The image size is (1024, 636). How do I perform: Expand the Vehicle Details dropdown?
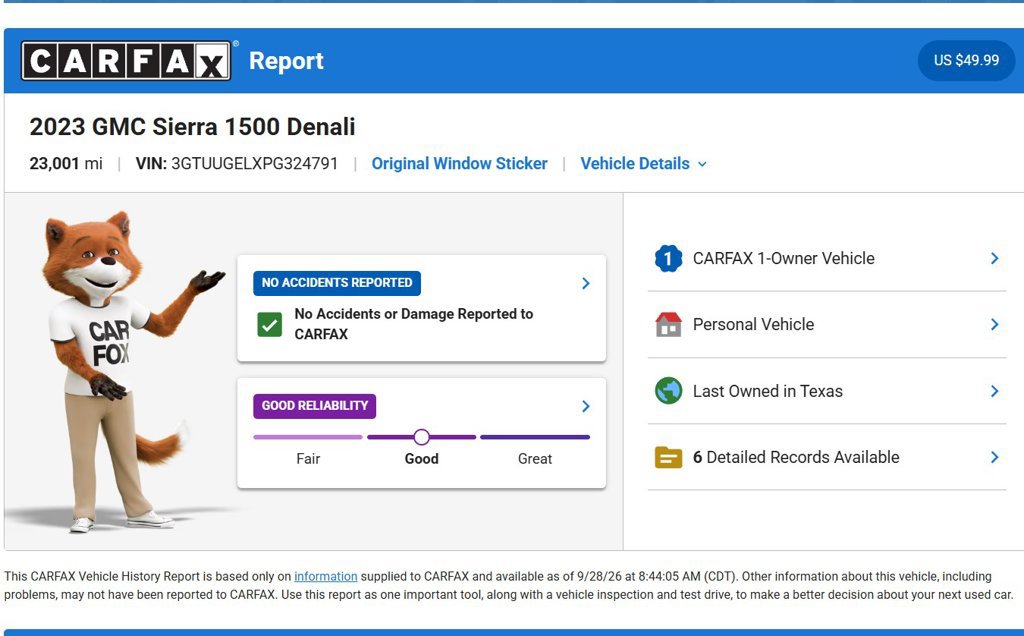(x=643, y=163)
